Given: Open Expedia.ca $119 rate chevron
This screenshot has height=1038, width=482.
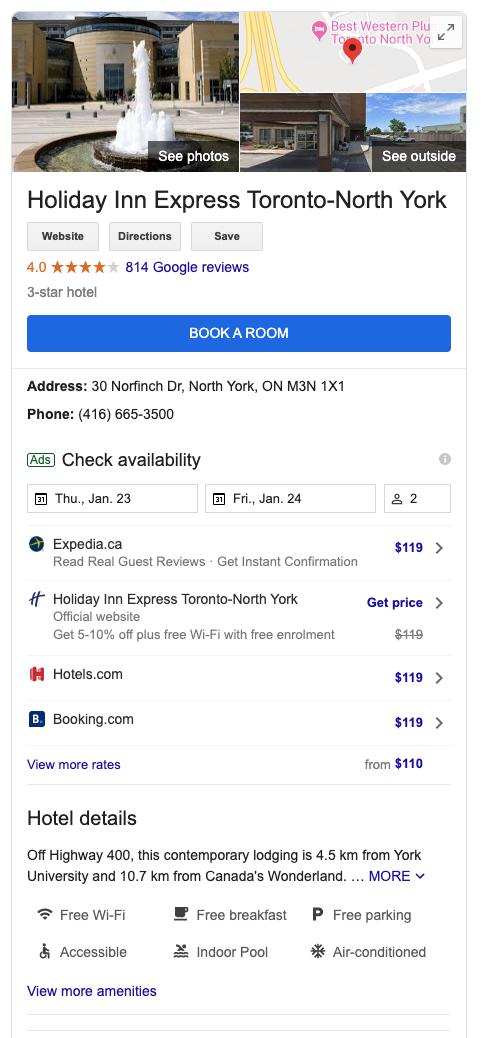Looking at the screenshot, I should 439,547.
